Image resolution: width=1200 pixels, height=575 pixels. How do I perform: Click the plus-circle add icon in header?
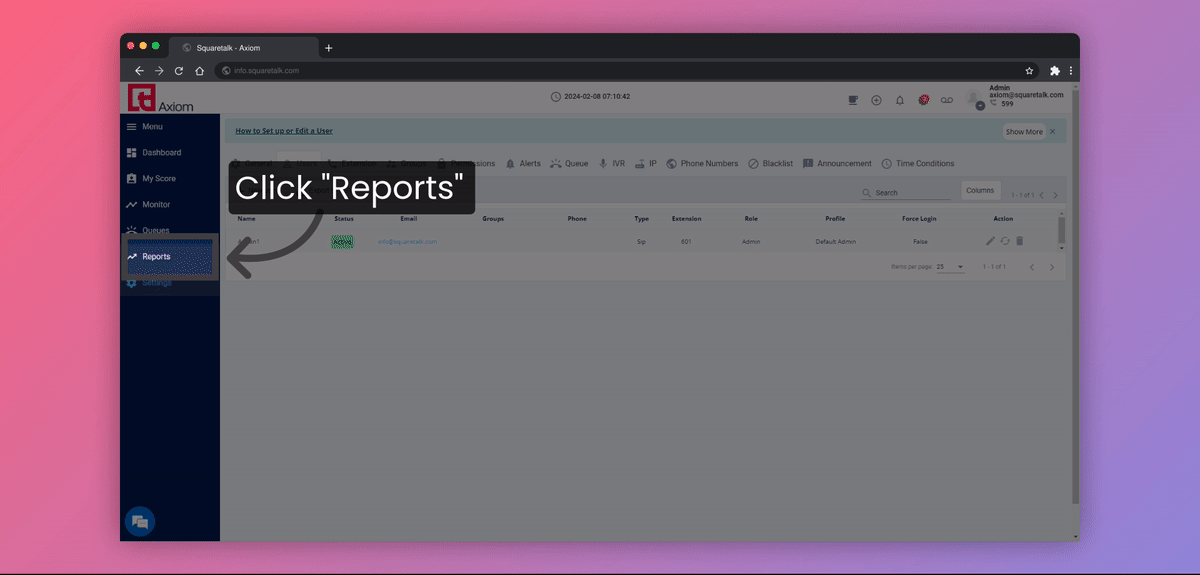(x=876, y=100)
